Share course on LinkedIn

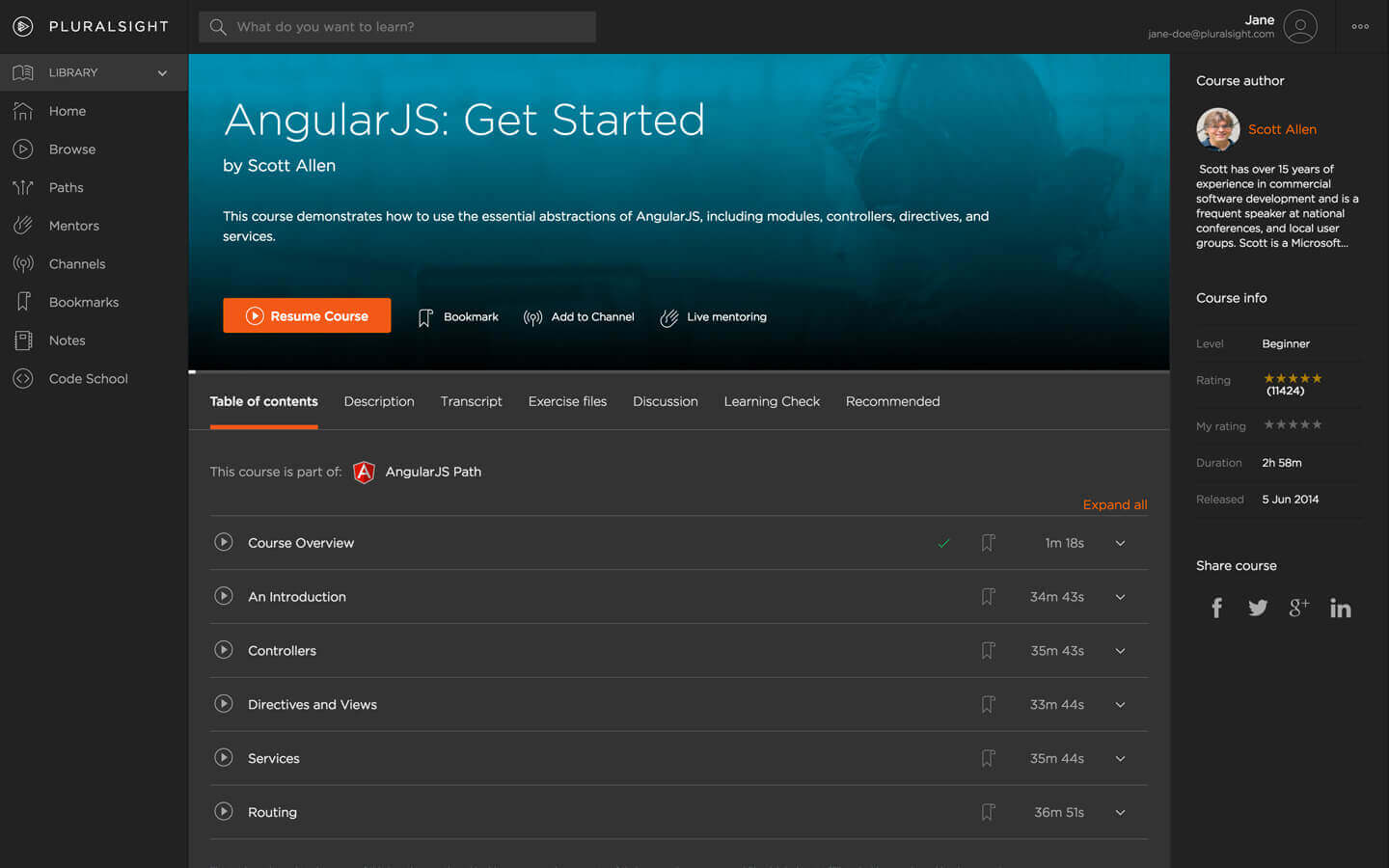1340,608
